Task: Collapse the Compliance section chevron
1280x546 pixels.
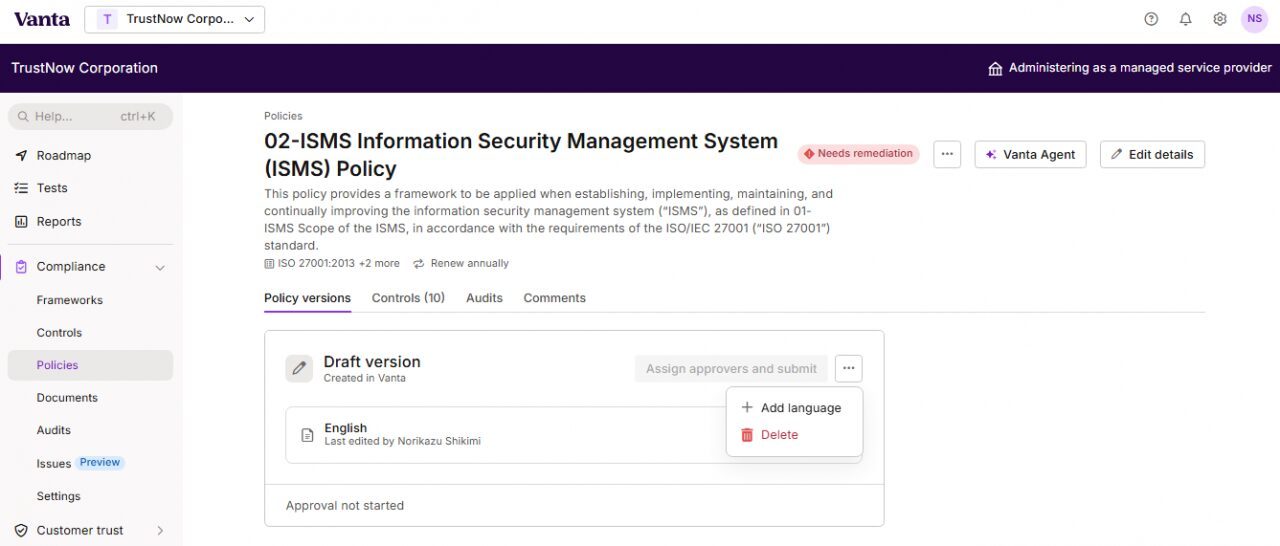Action: tap(160, 267)
